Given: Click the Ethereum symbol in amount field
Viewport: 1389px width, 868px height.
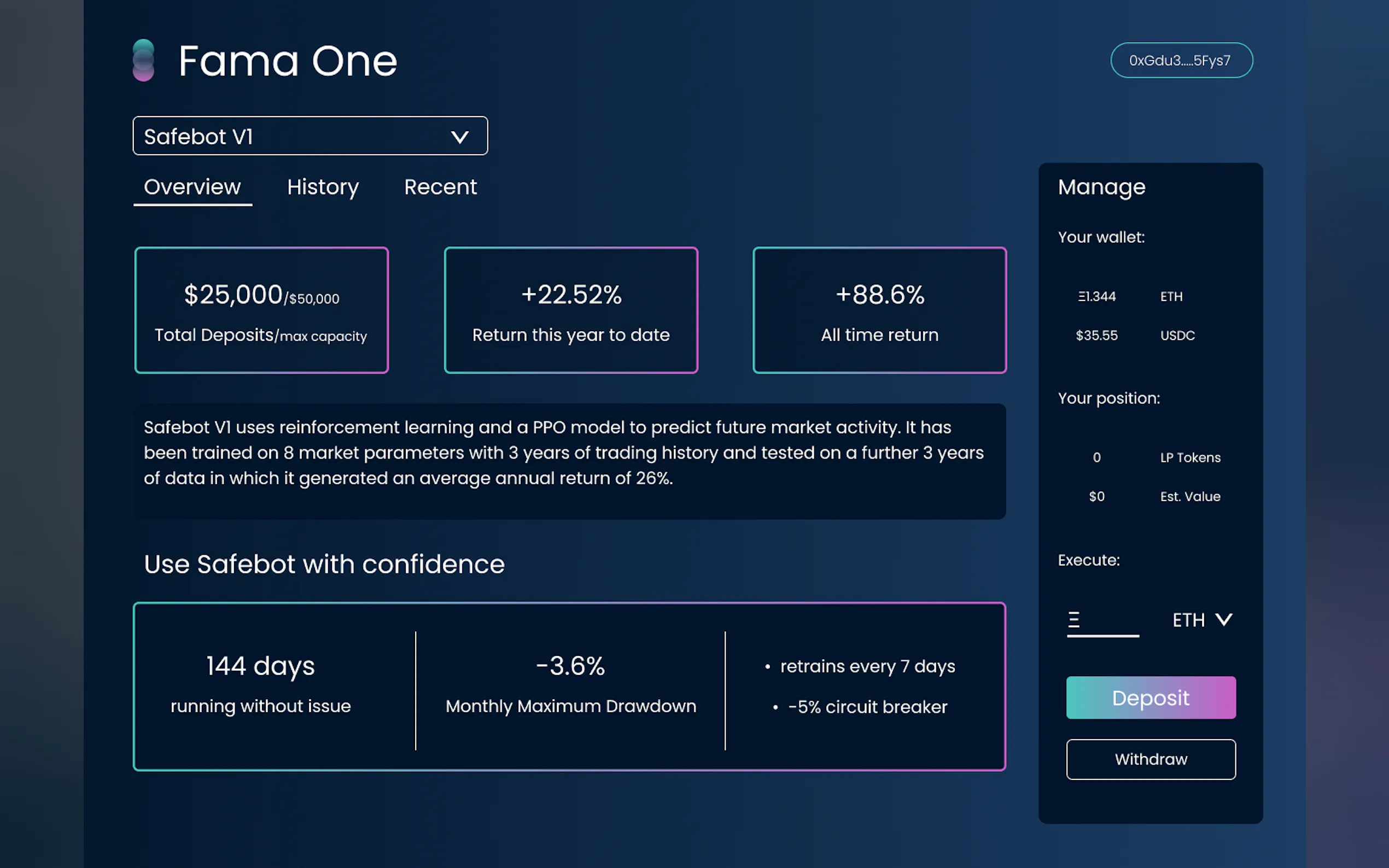Looking at the screenshot, I should tap(1074, 620).
